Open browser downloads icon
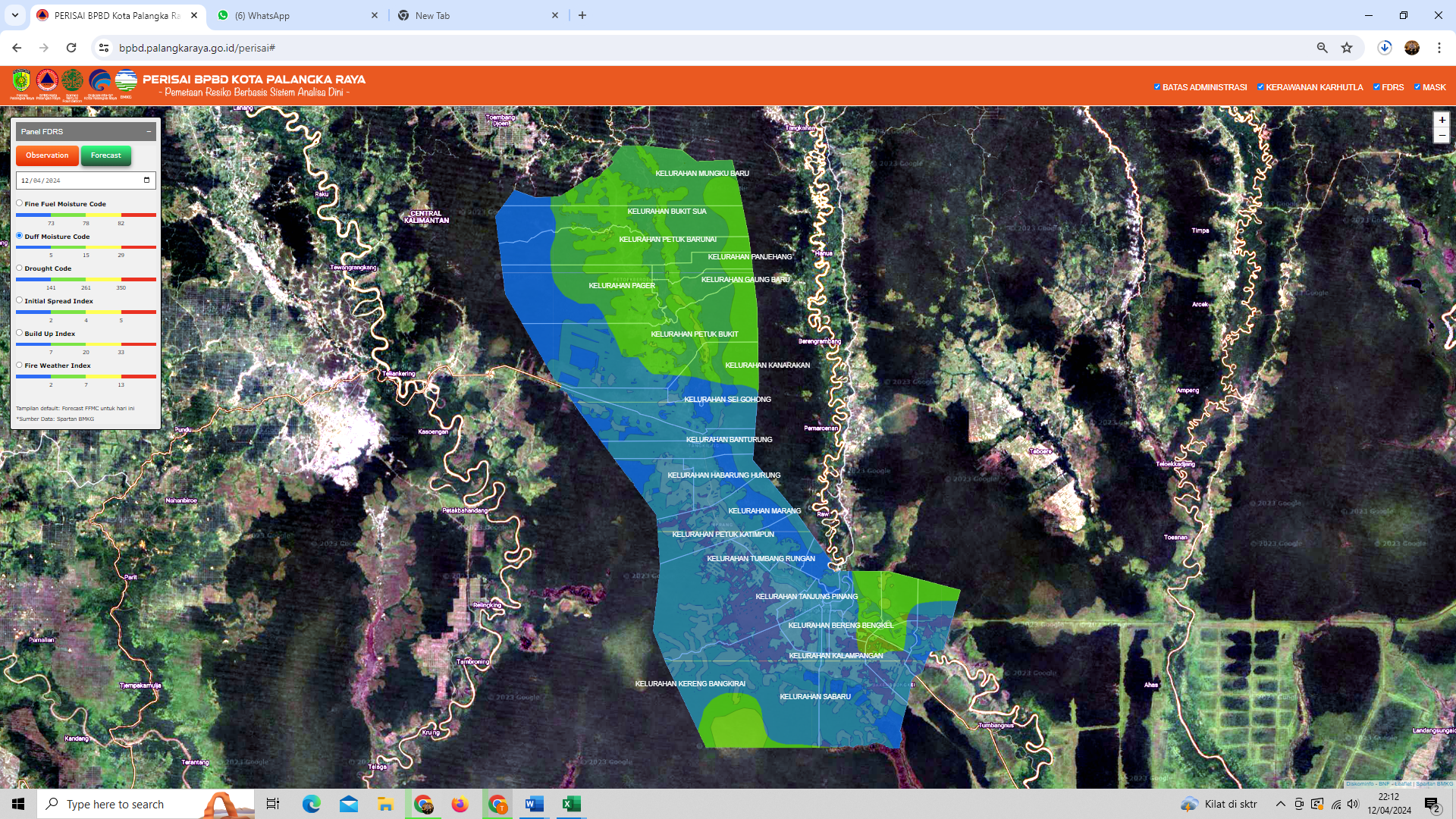 1385,48
